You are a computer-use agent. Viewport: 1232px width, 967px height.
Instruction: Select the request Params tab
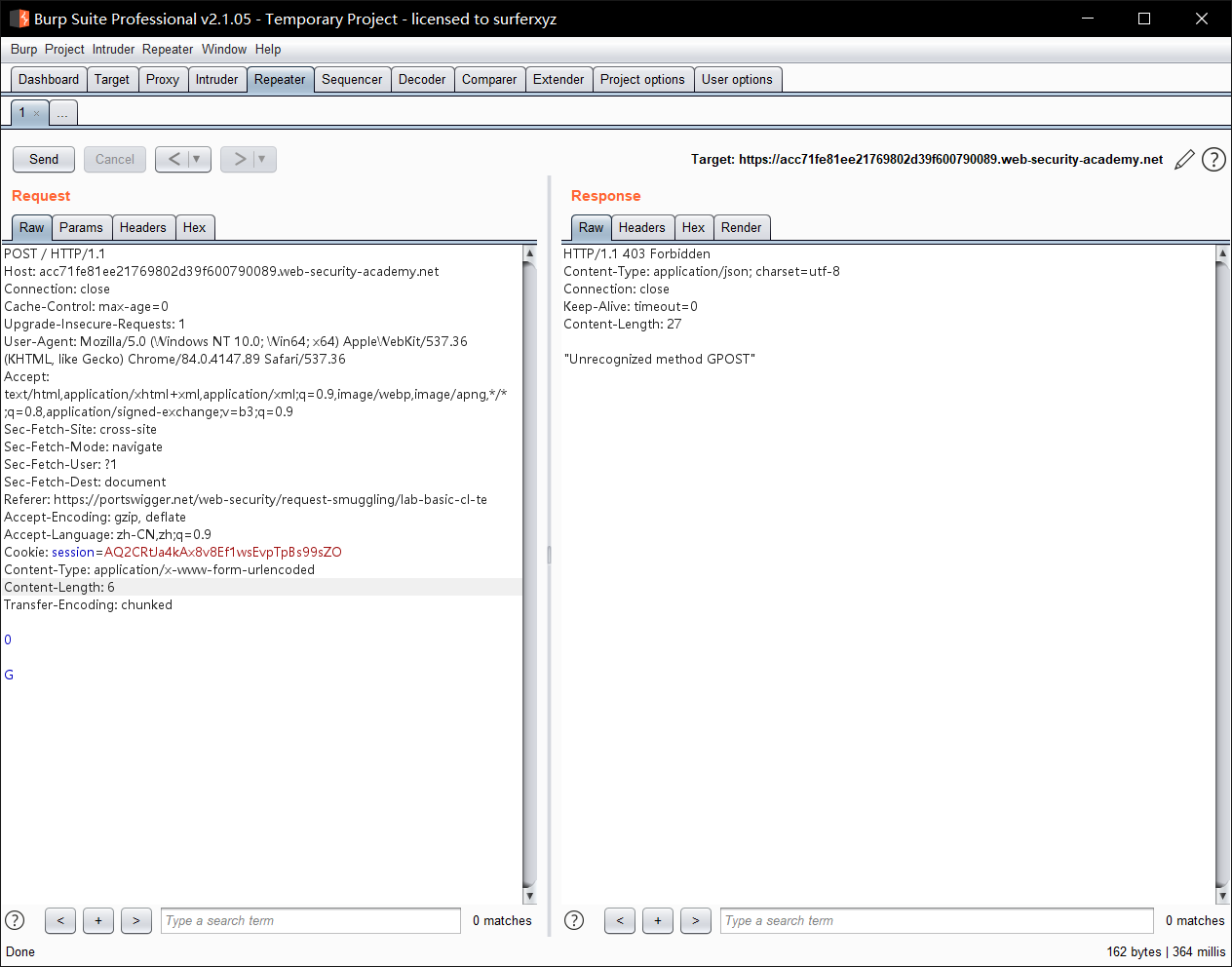click(x=81, y=228)
